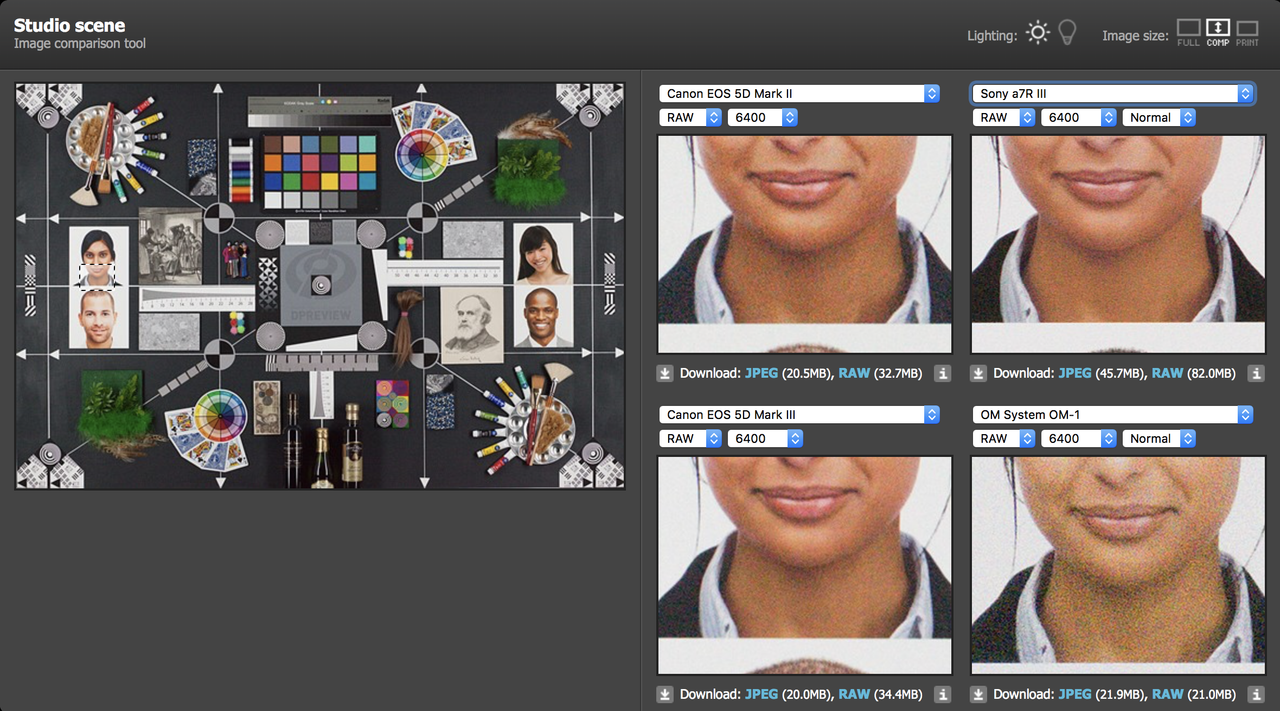The image size is (1280, 711).
Task: Download RAW (34.4MB) for Canon 5D Mark III
Action: [854, 694]
